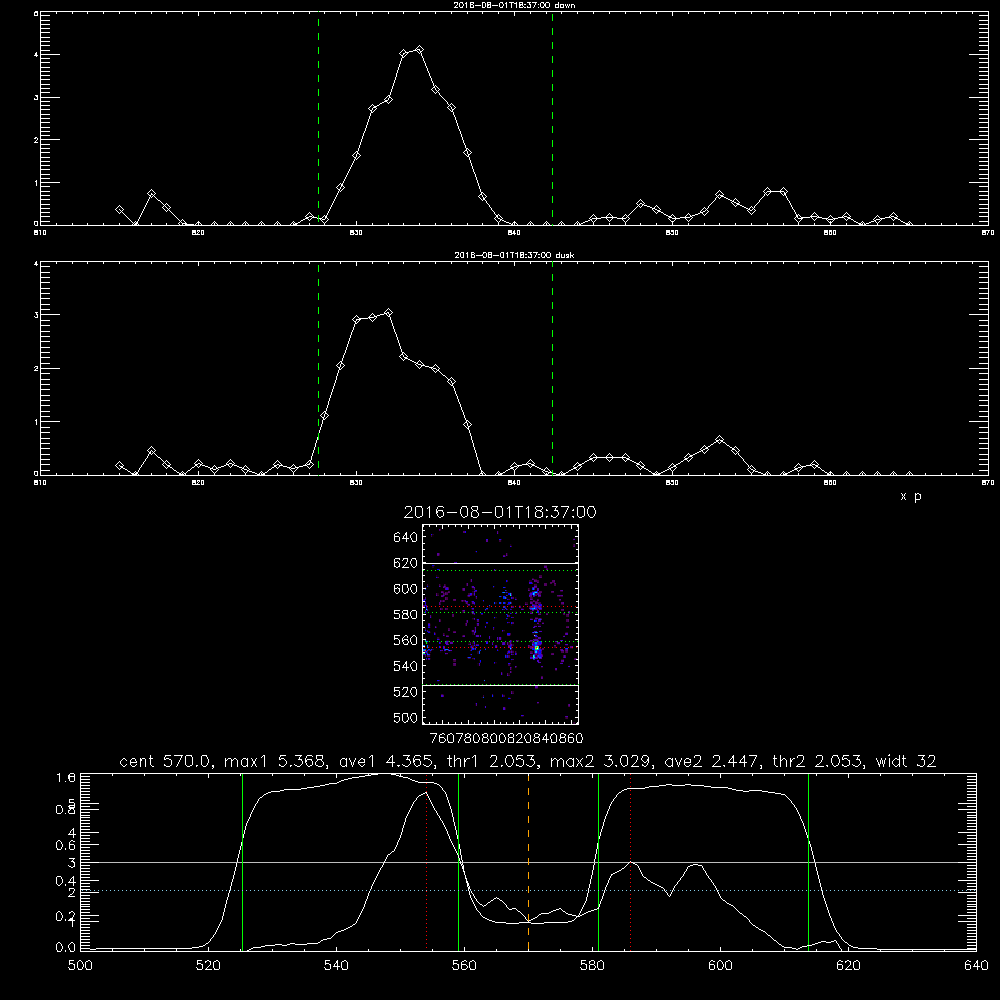The image size is (1000, 1000).
Task: Click the left green dashed line in dawn plot
Action: [x=318, y=118]
